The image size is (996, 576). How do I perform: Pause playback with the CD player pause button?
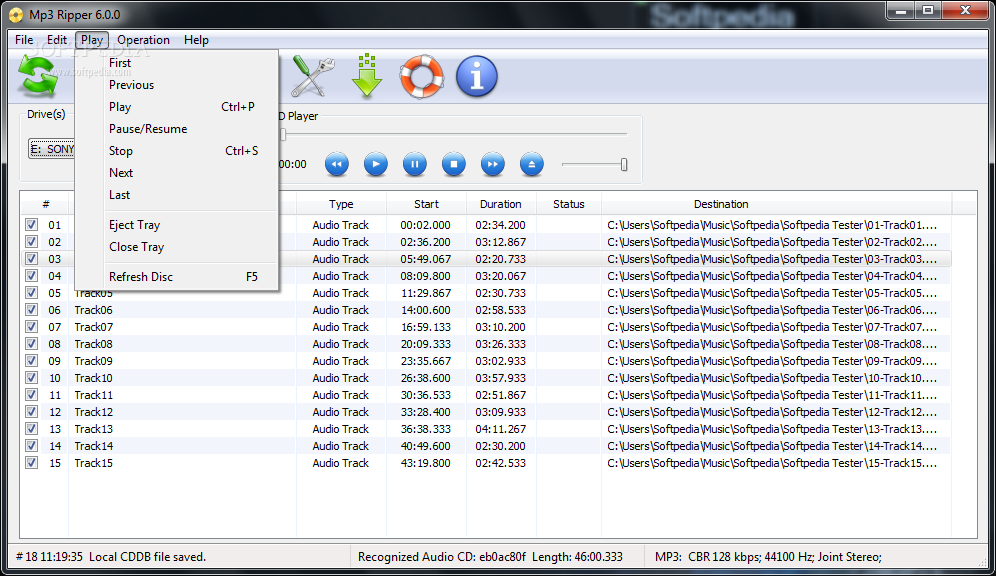415,164
